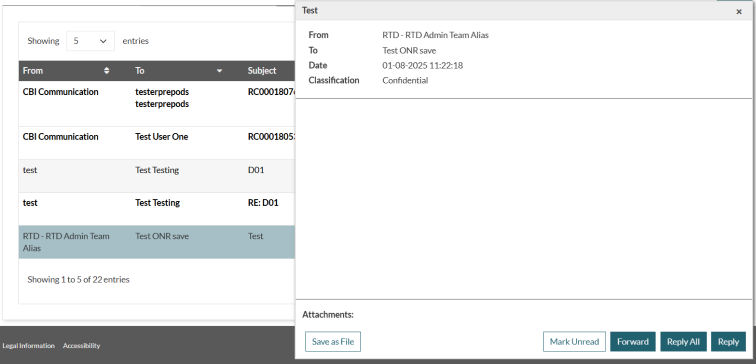This screenshot has height=364, width=756.
Task: Open the message with subject RE: D01
Action: click(263, 203)
